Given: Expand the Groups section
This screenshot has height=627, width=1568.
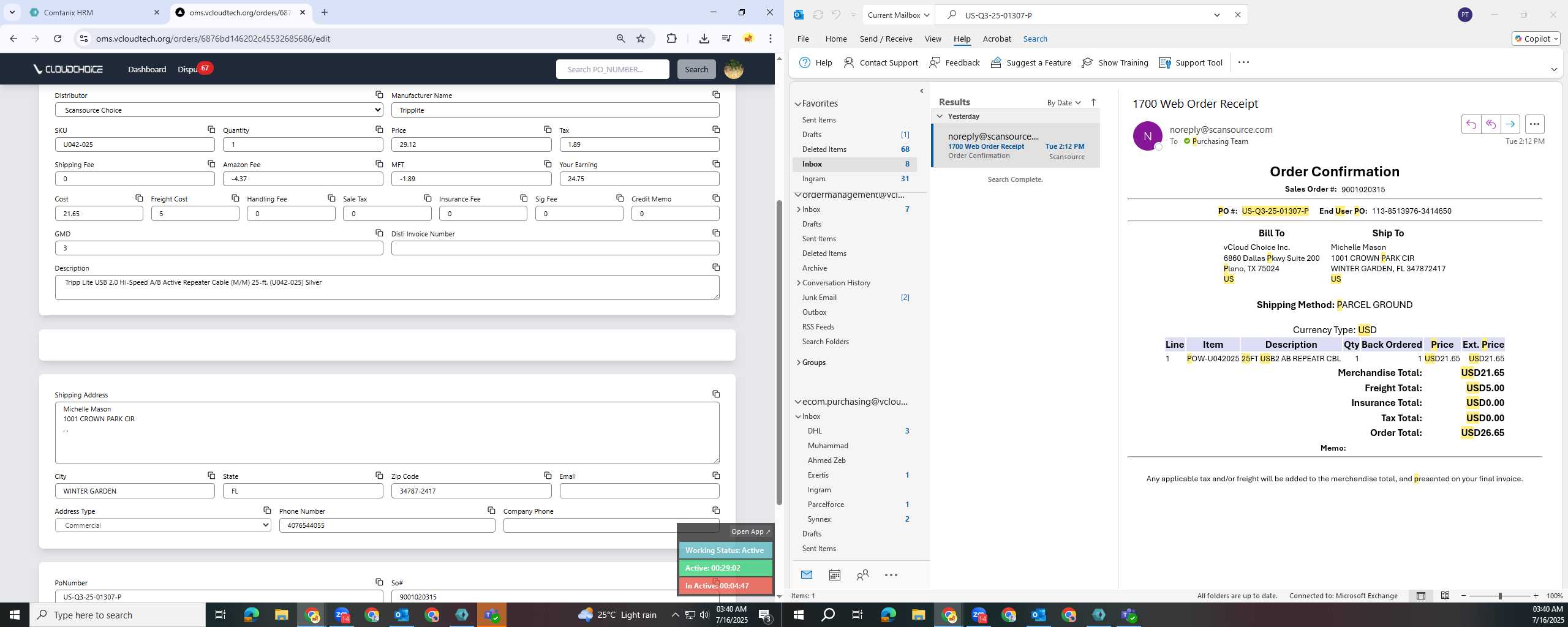Looking at the screenshot, I should pyautogui.click(x=798, y=362).
